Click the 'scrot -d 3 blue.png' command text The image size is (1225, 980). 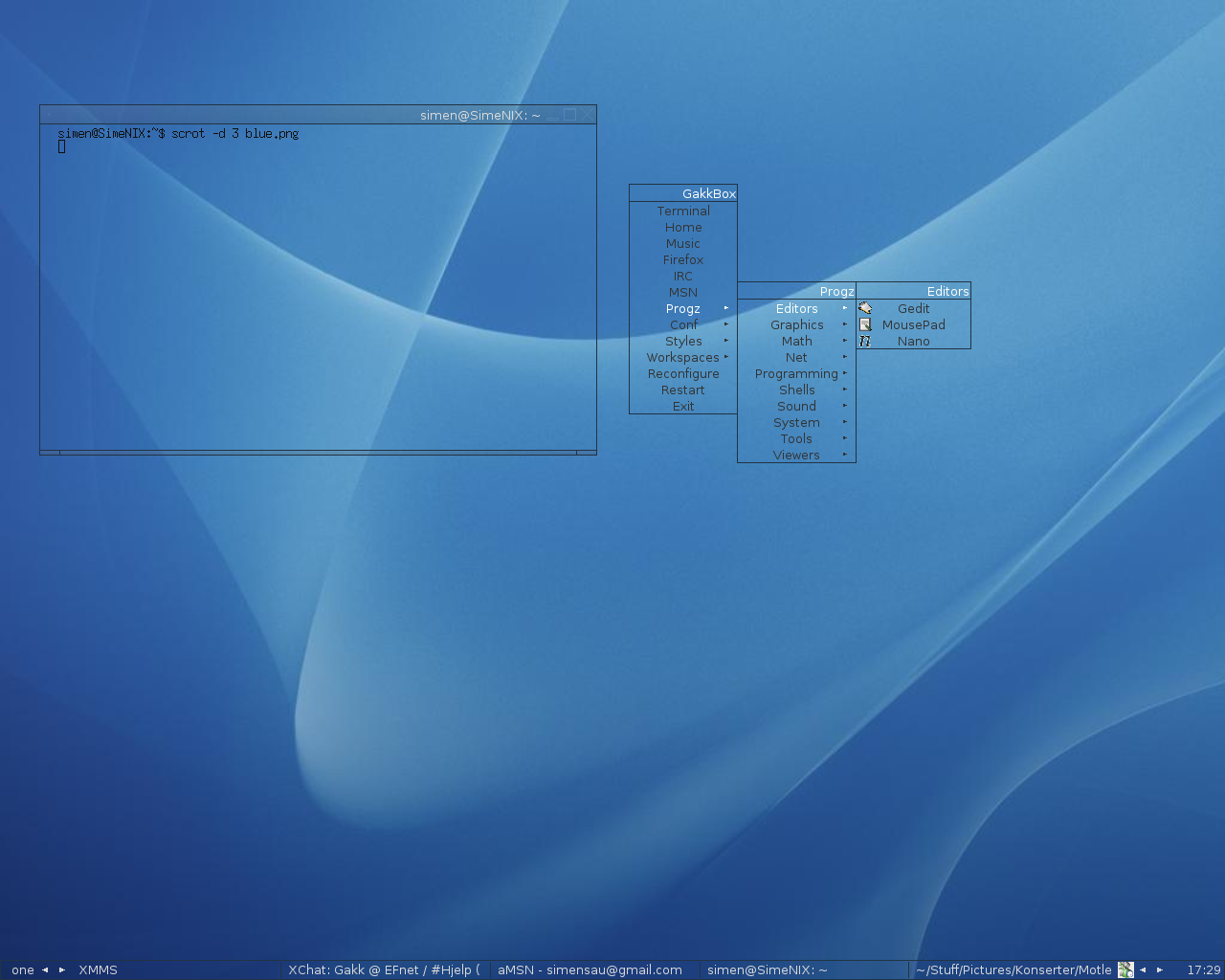(234, 134)
